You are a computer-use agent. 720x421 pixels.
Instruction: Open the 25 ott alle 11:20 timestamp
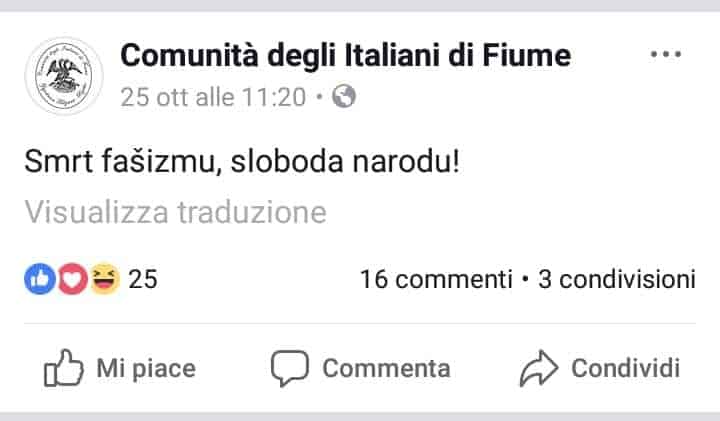tap(213, 97)
